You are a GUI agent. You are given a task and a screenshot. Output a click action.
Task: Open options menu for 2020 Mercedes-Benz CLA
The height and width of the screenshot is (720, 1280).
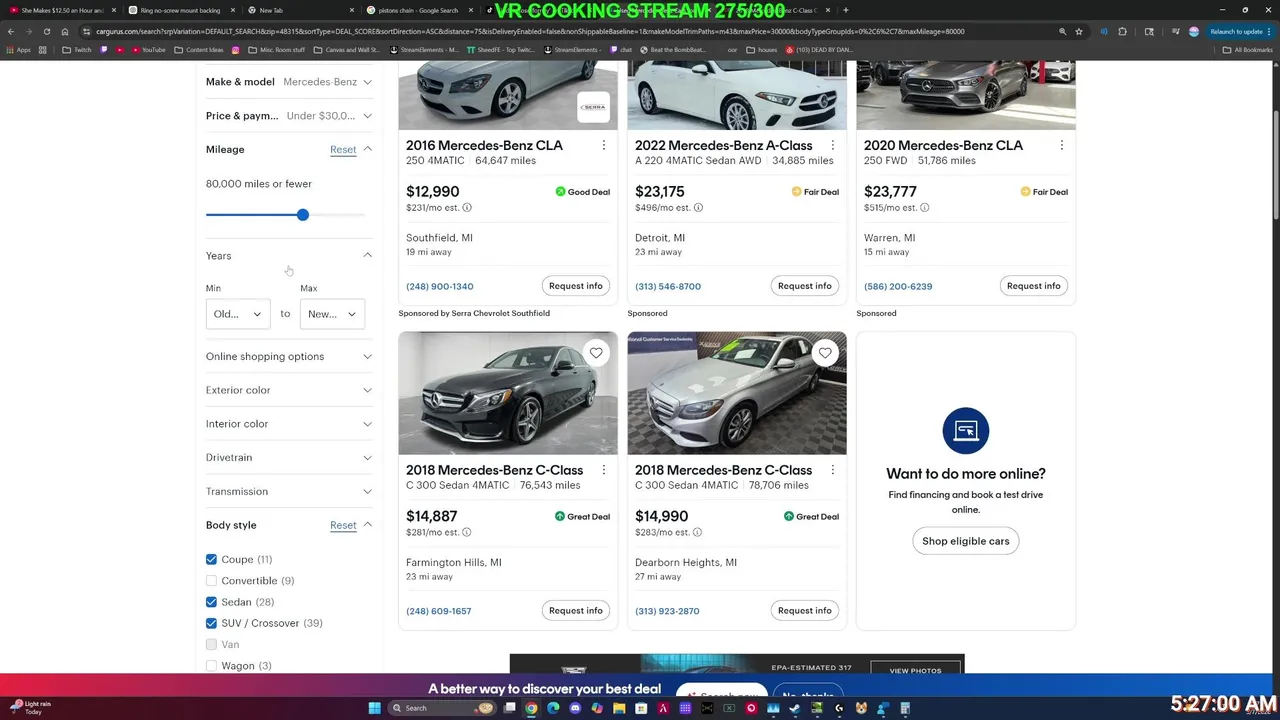(1062, 146)
